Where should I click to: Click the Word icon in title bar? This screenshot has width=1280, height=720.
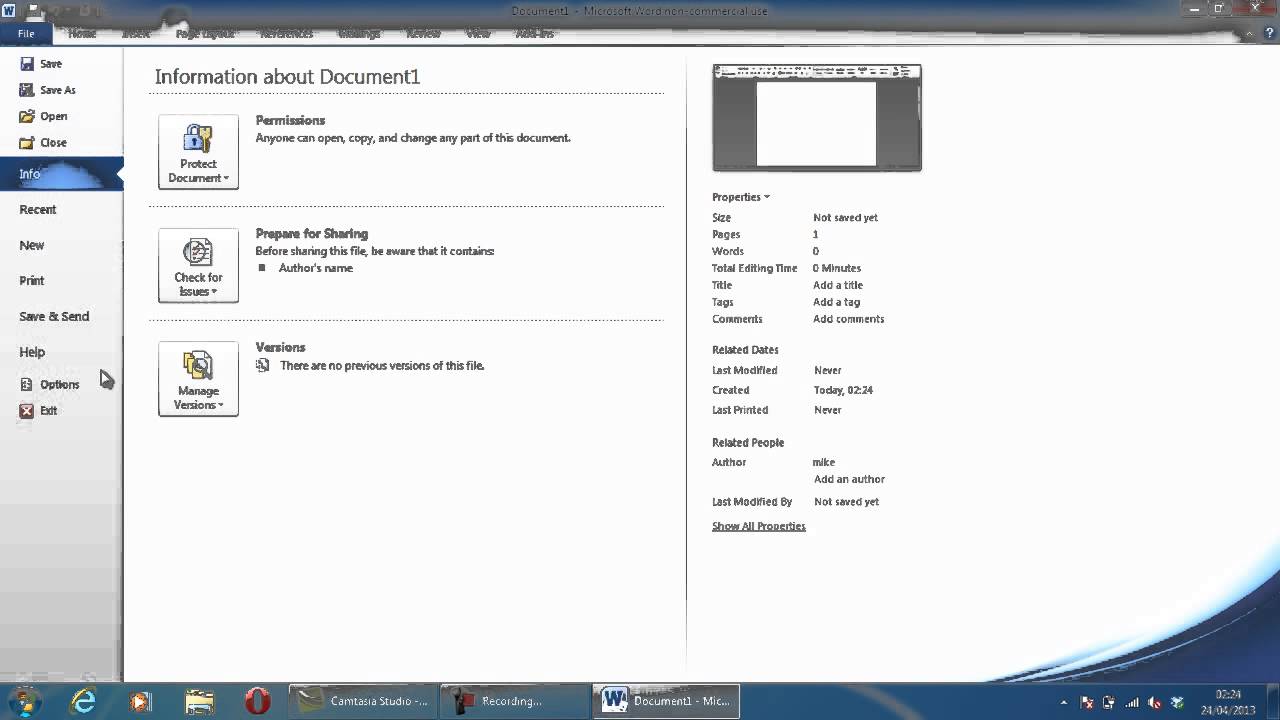[9, 10]
